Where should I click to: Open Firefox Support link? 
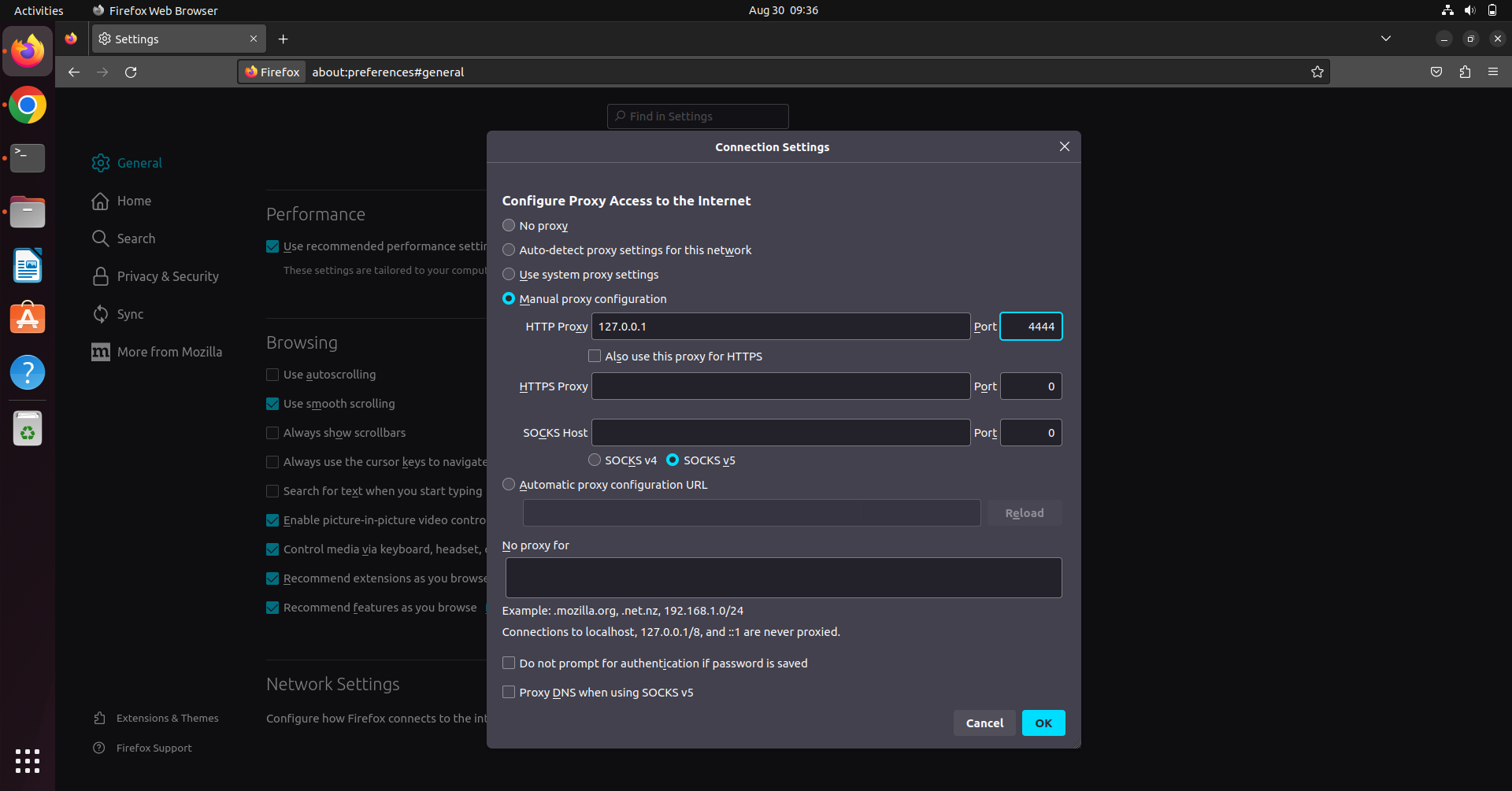[x=154, y=748]
